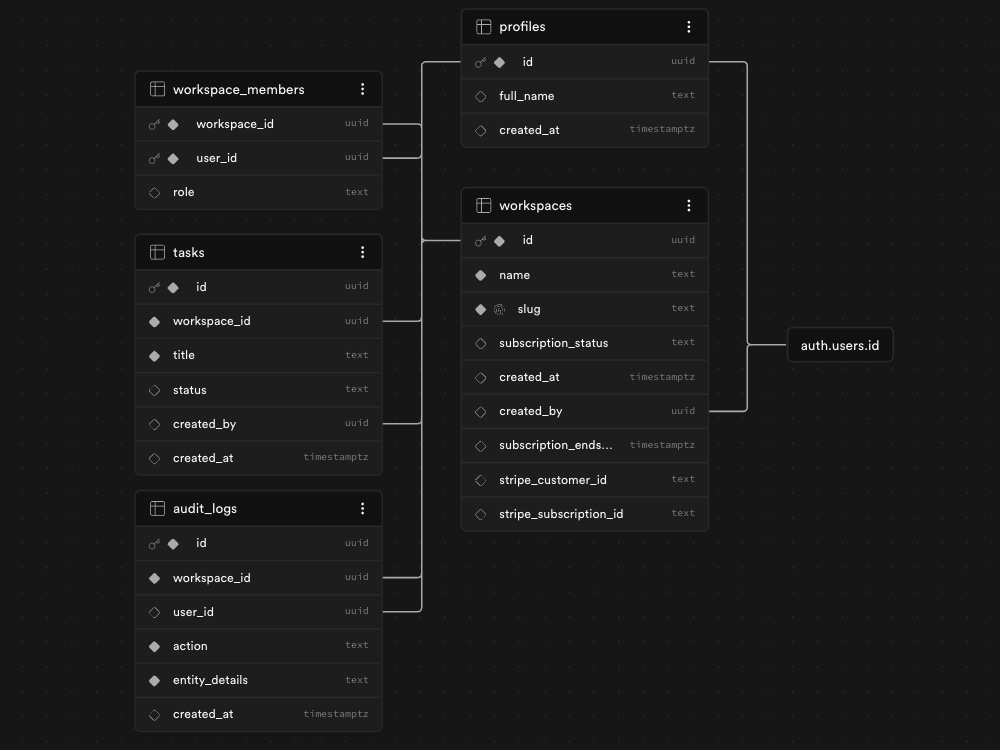Click the key icon on workspace_members user_id row
The height and width of the screenshot is (750, 1000).
pyautogui.click(x=154, y=159)
